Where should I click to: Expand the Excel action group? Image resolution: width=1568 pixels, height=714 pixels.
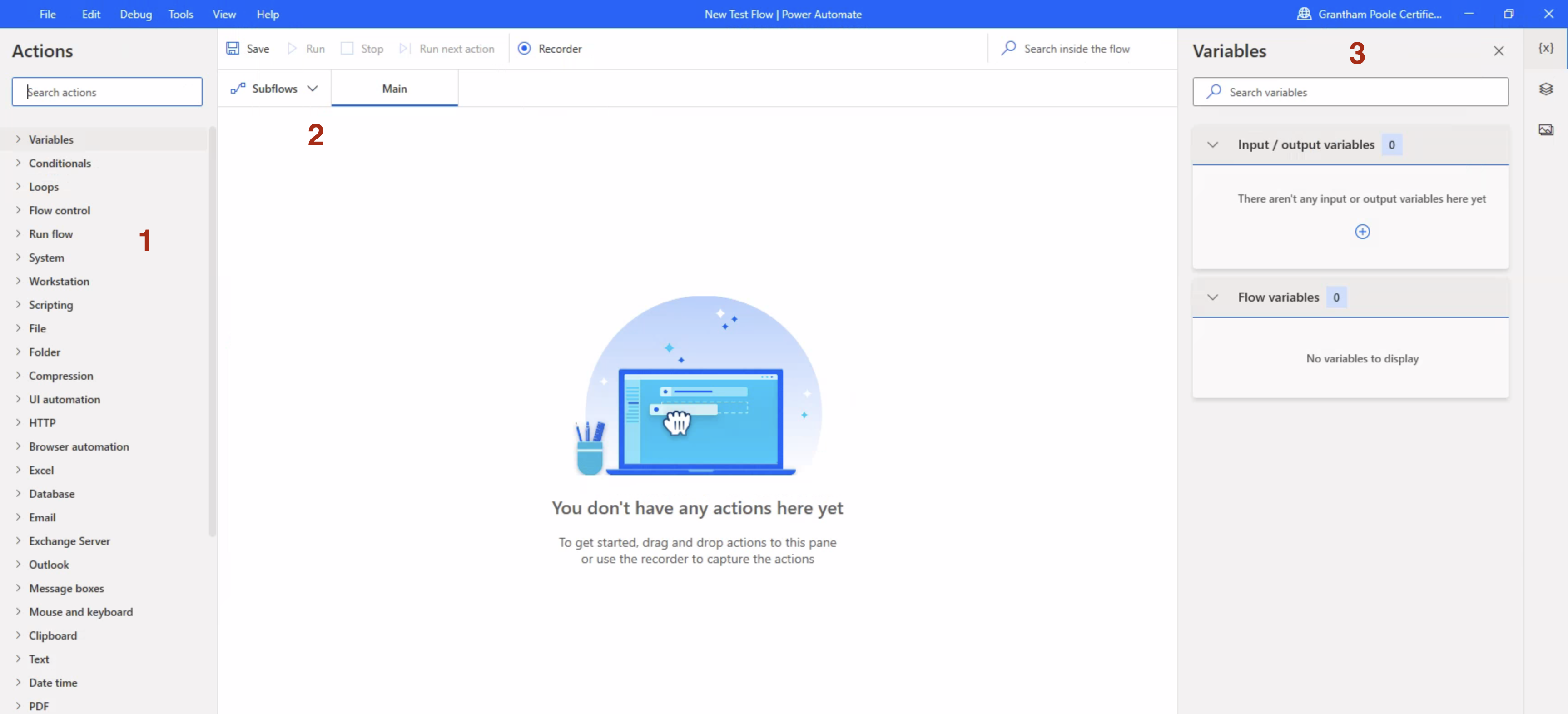coord(18,470)
